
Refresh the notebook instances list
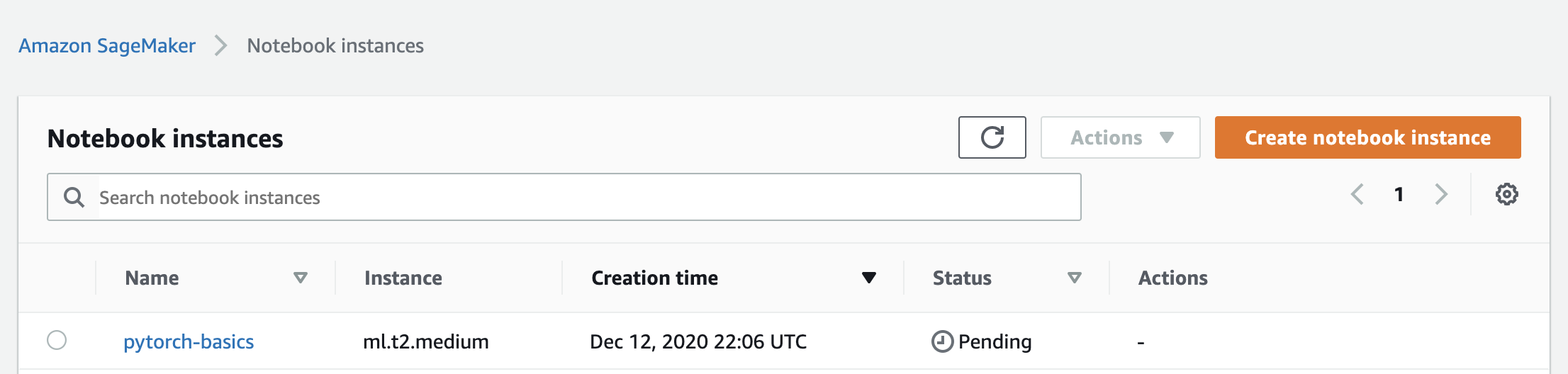992,137
